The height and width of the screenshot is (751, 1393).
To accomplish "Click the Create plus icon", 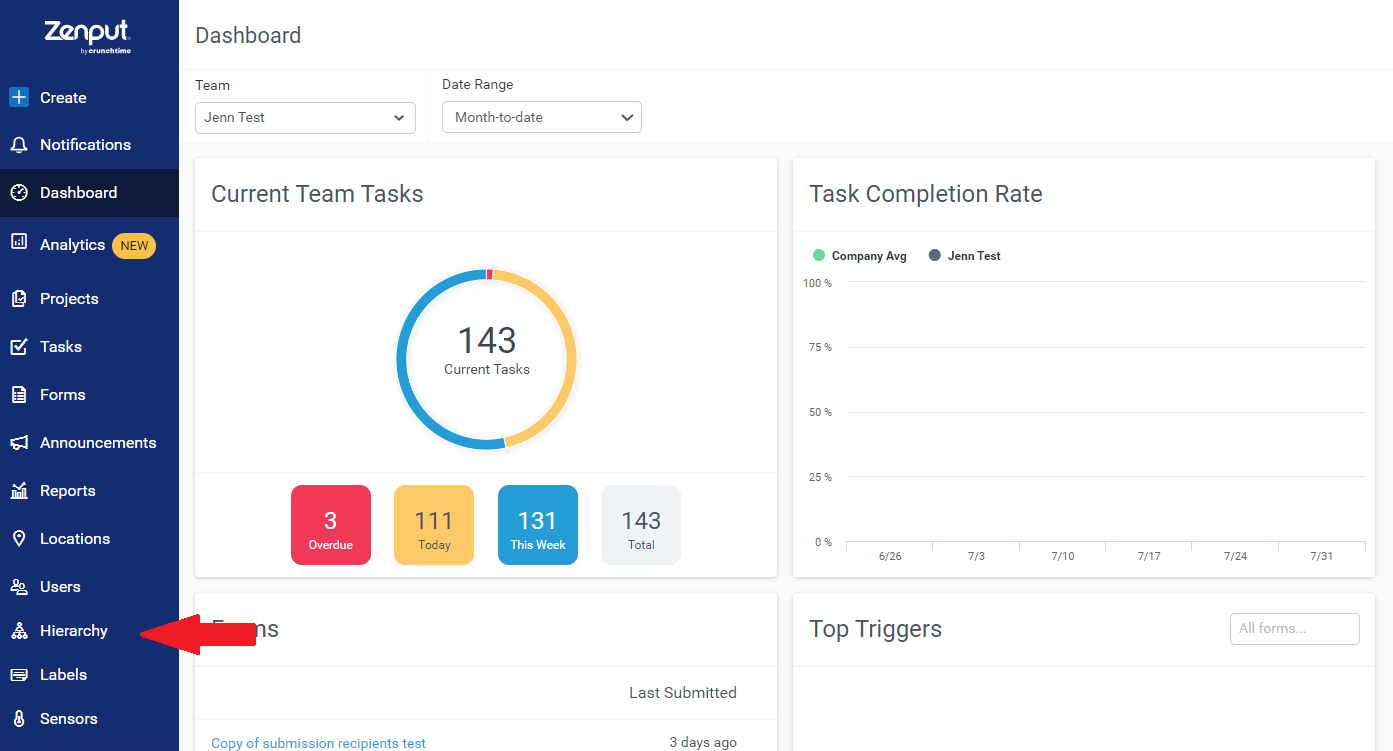I will tap(19, 97).
